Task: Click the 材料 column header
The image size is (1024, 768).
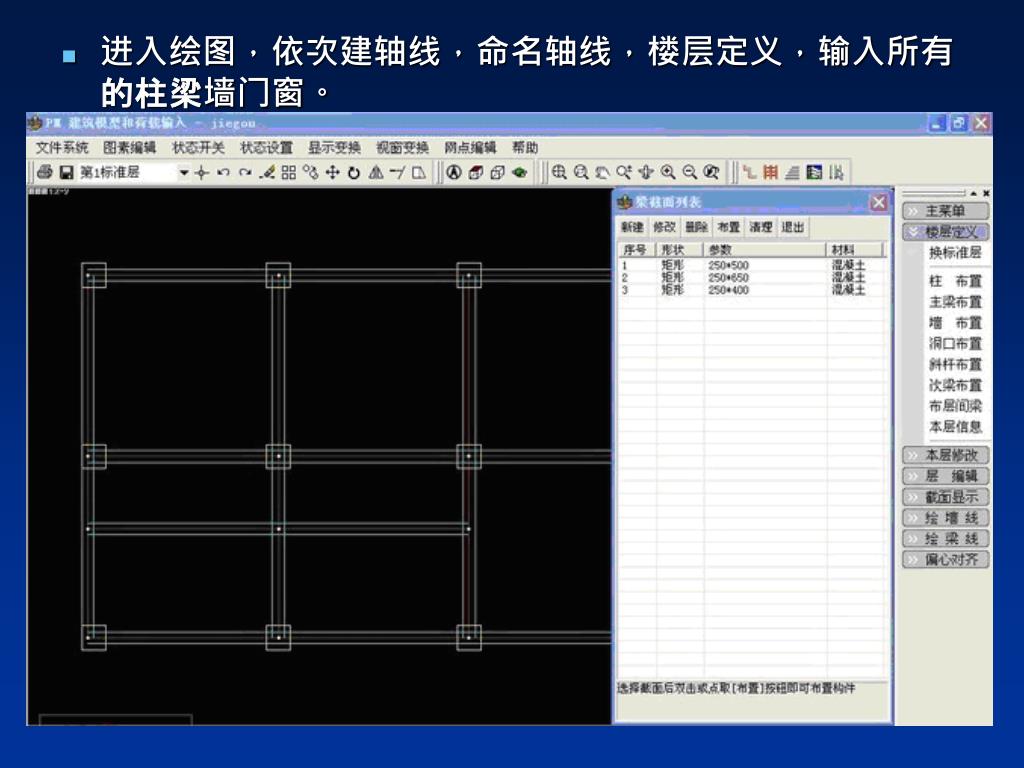Action: pos(854,250)
